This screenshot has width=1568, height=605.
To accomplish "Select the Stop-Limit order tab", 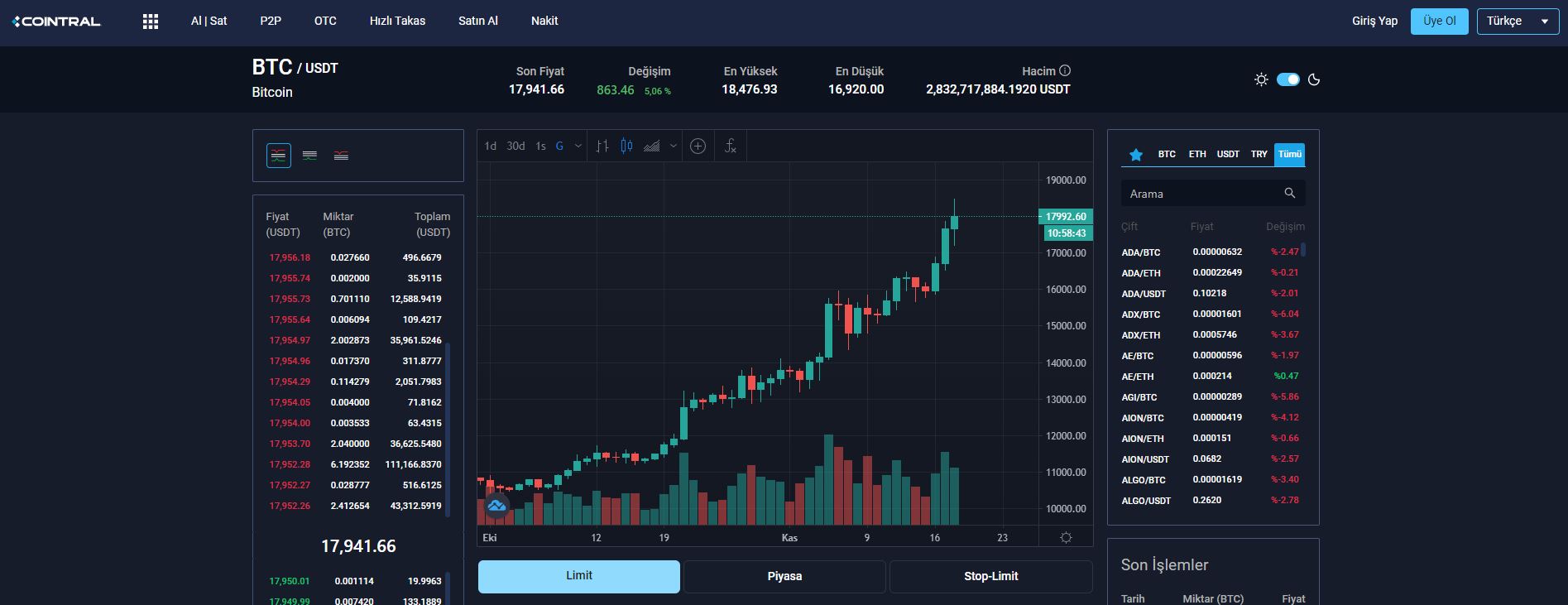I will tap(991, 576).
